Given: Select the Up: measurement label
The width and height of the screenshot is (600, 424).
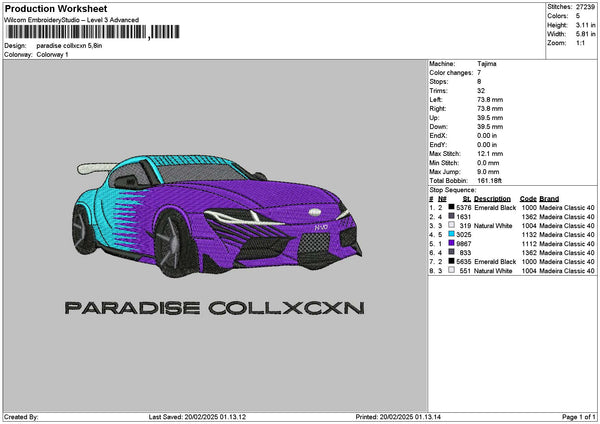Looking at the screenshot, I should pyautogui.click(x=434, y=117).
